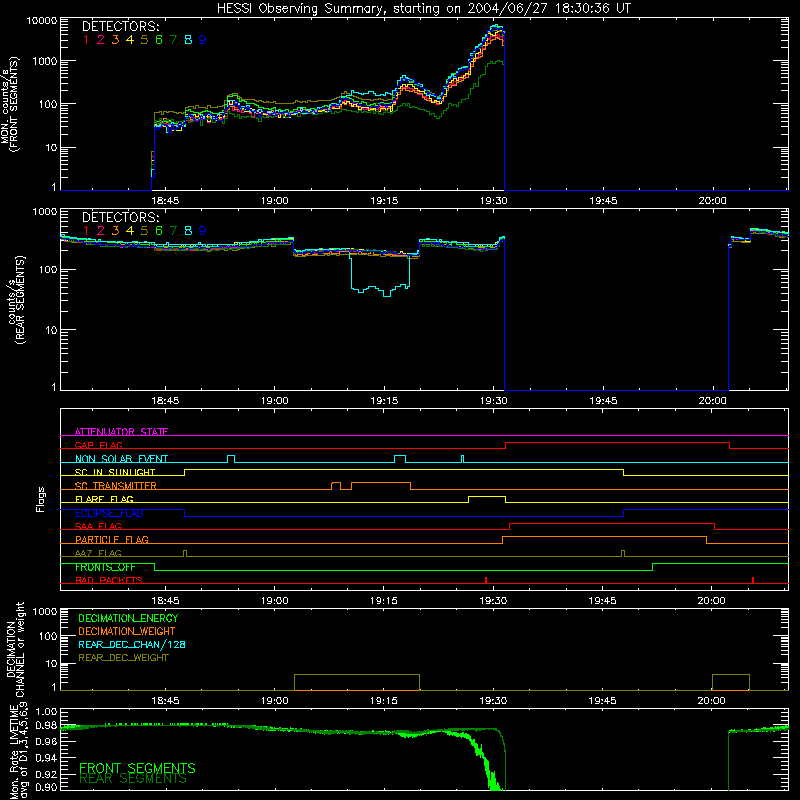Click DETECTORS: label in the front segments plot
Viewport: 800px width, 800px height.
[x=120, y=27]
